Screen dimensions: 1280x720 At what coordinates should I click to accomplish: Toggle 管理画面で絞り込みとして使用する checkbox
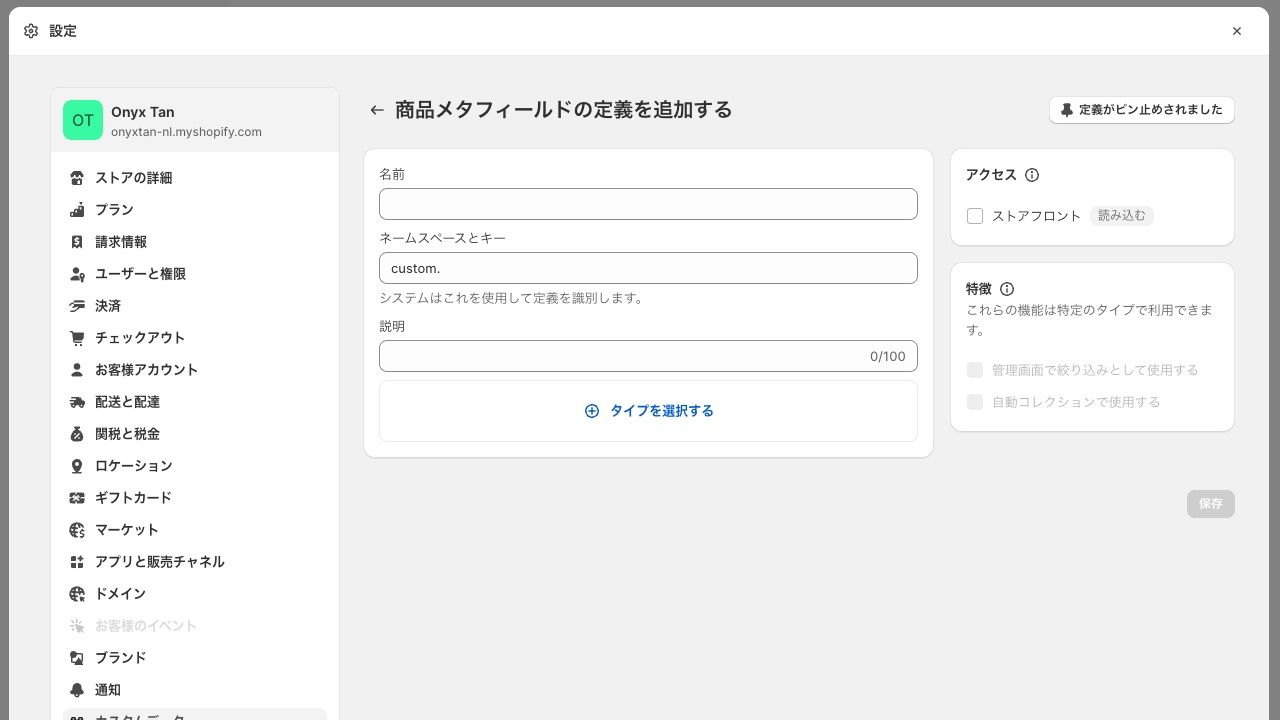point(975,370)
